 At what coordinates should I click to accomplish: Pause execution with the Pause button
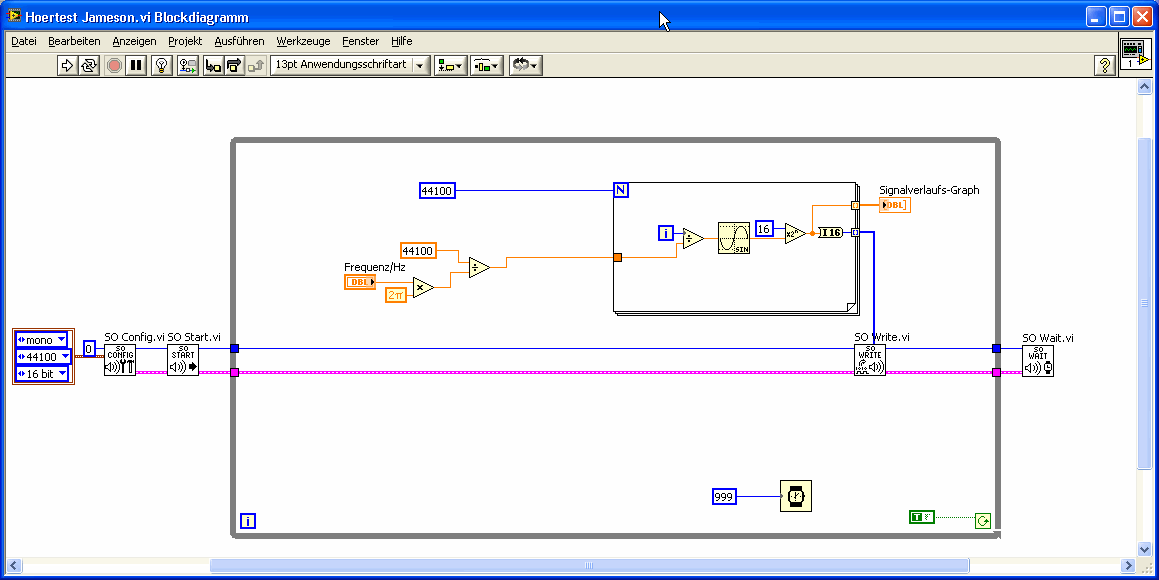pos(136,65)
